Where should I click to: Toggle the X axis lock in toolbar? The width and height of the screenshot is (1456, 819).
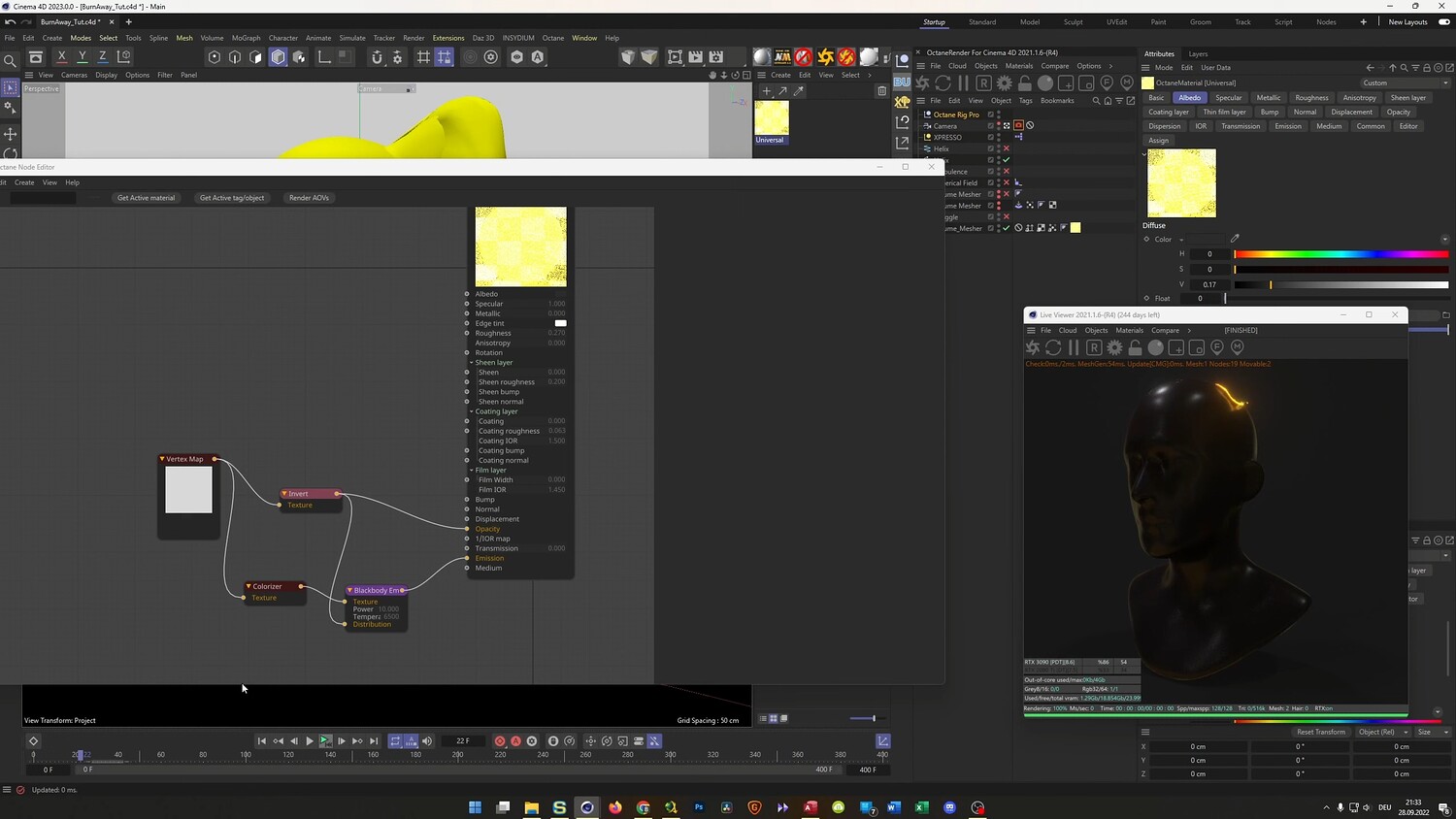(x=61, y=57)
